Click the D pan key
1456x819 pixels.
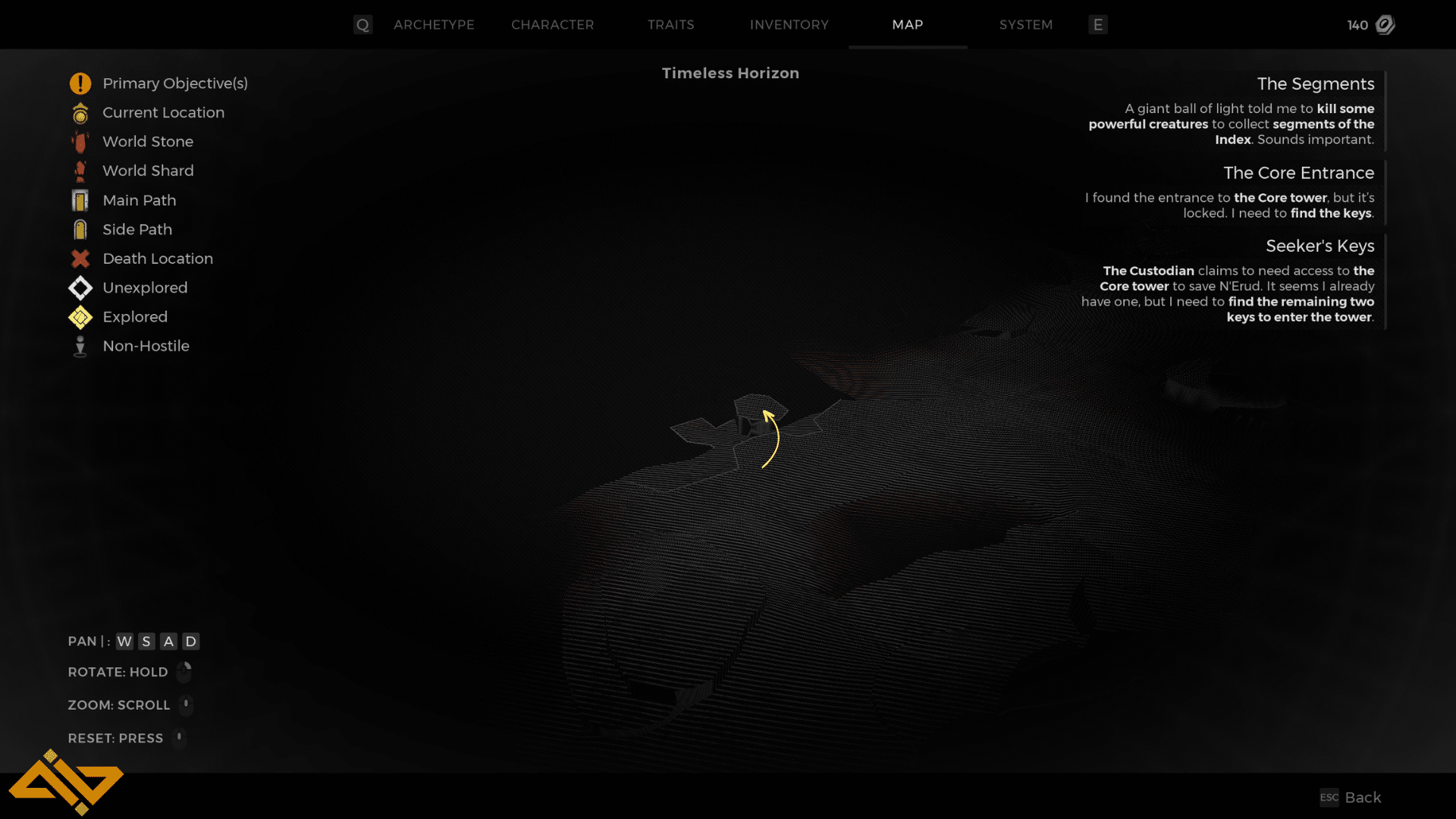(190, 642)
